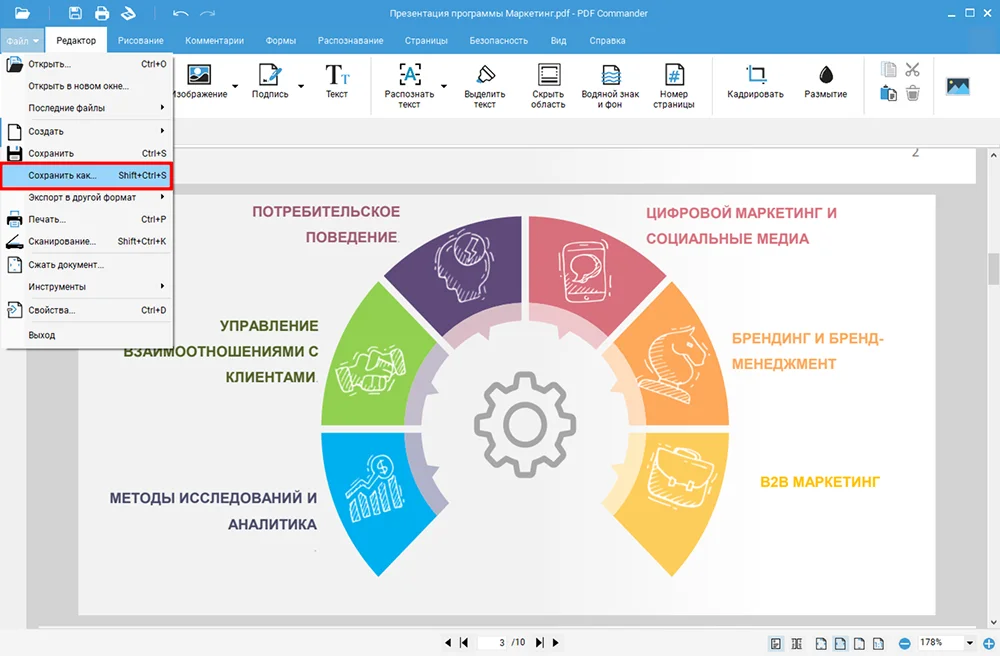Viewport: 1000px width, 656px height.
Task: Click the zoom out minus button
Action: click(904, 643)
